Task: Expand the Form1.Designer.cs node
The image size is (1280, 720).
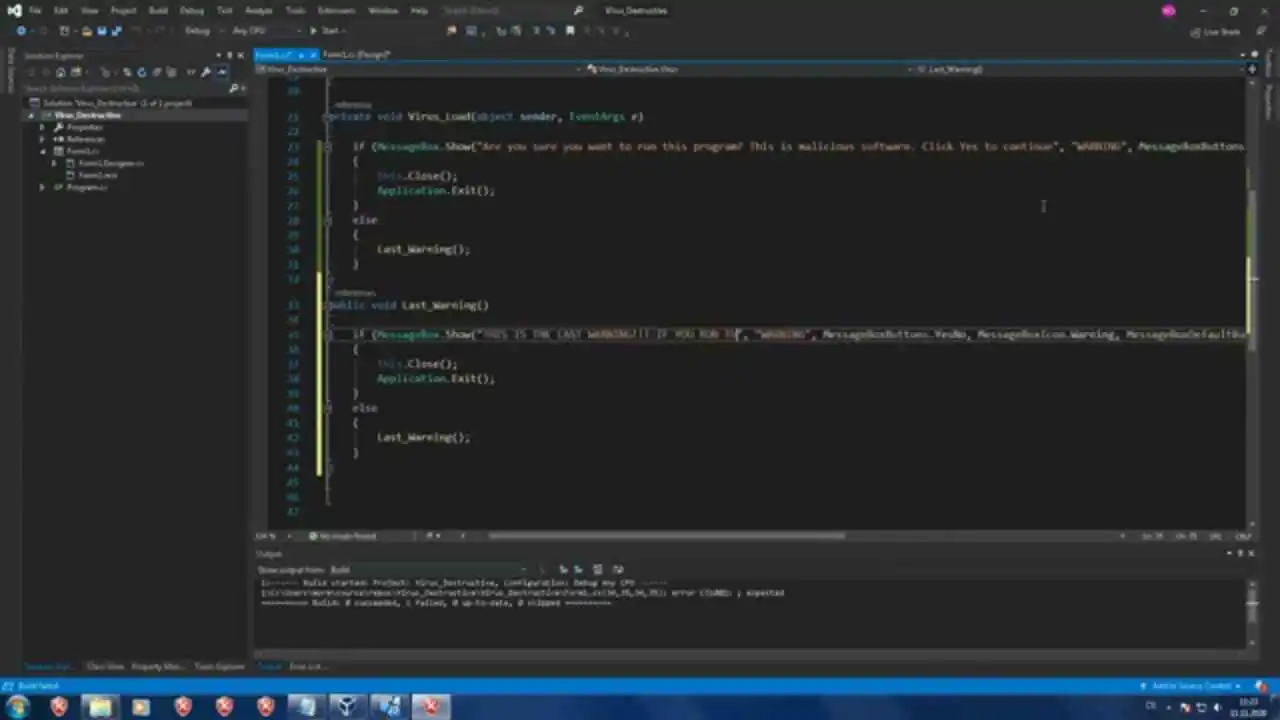Action: (55, 163)
